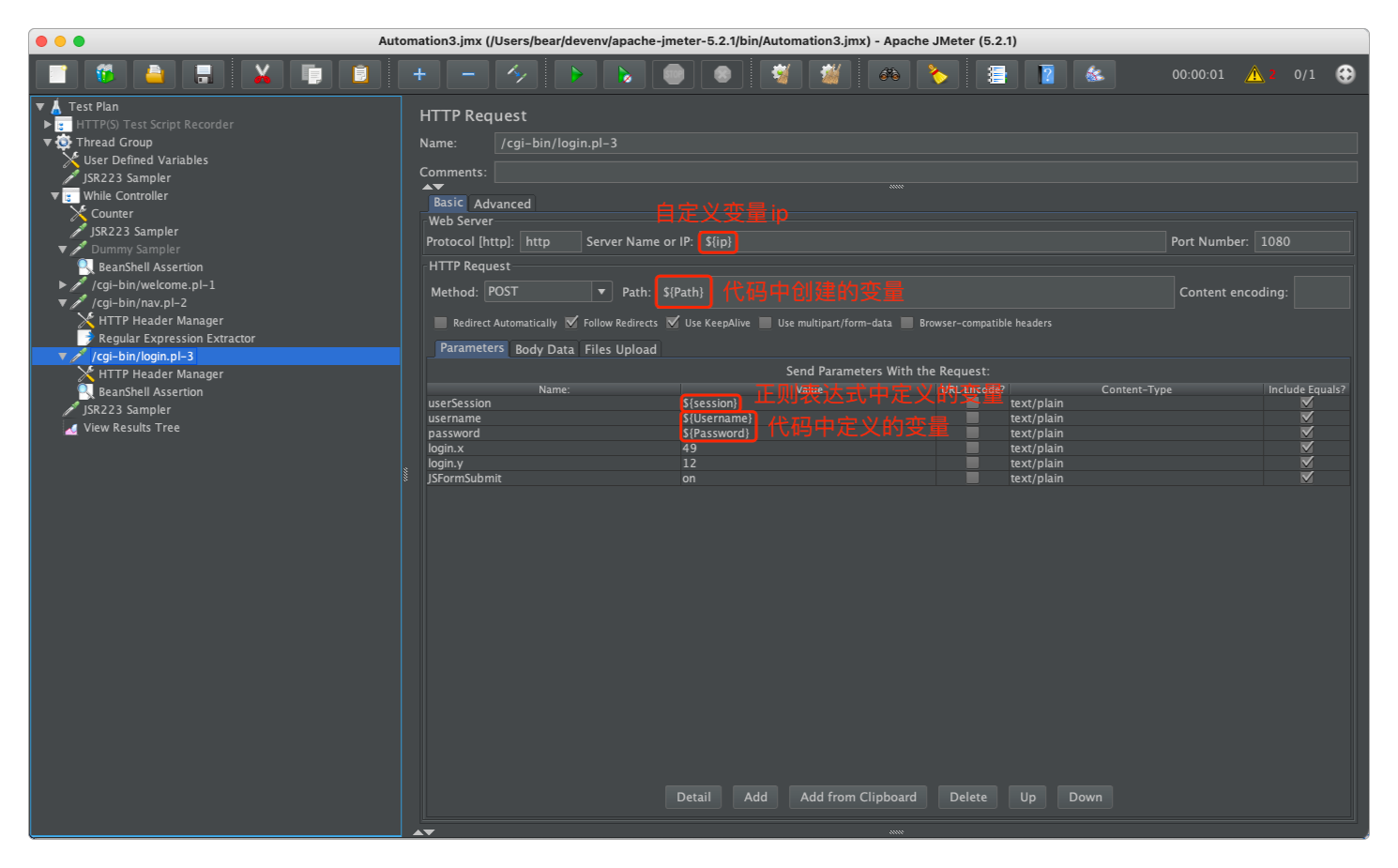1398x868 pixels.
Task: Open the Function Helper dialog icon
Action: (996, 74)
